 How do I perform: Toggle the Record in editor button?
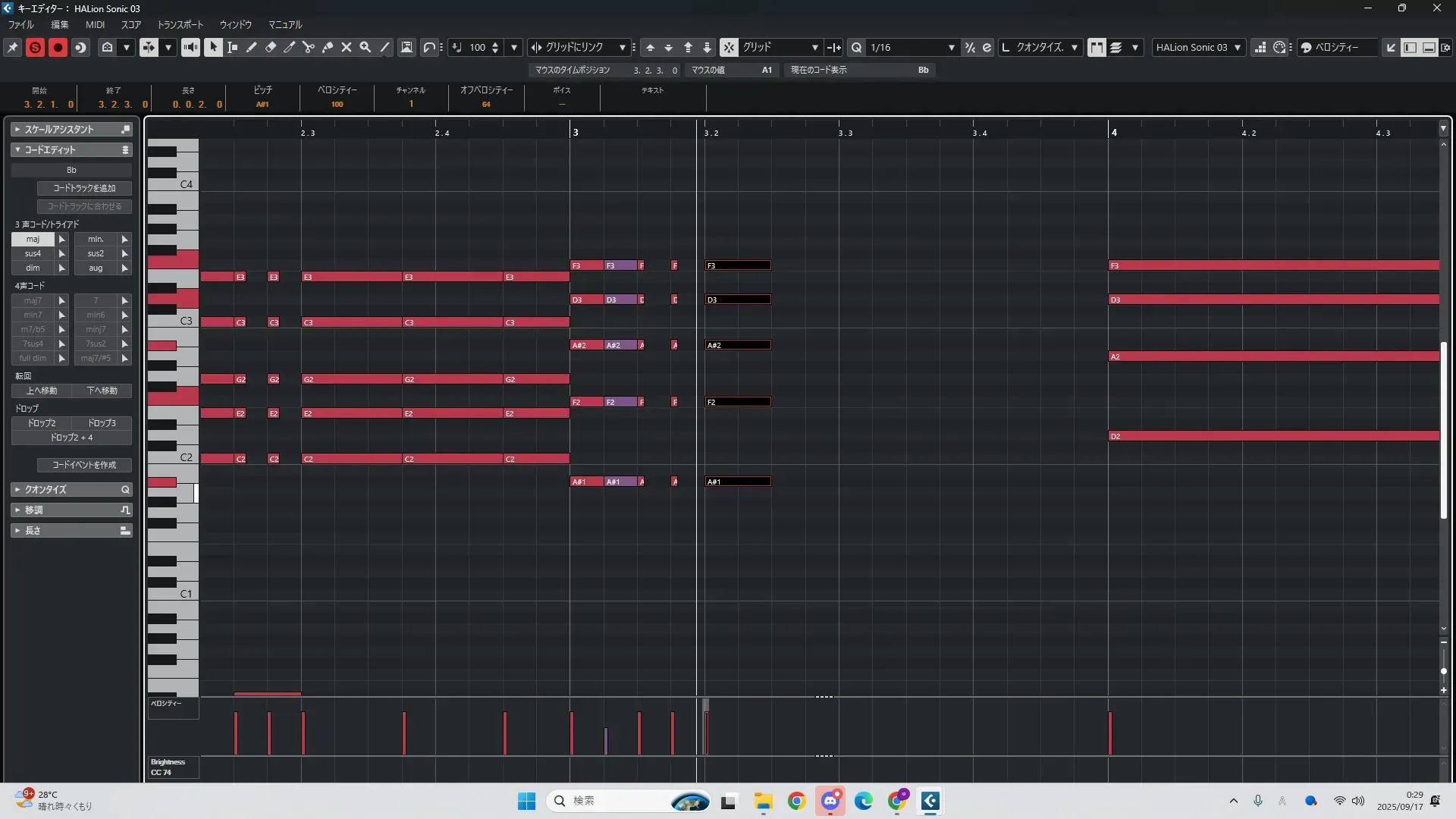58,47
